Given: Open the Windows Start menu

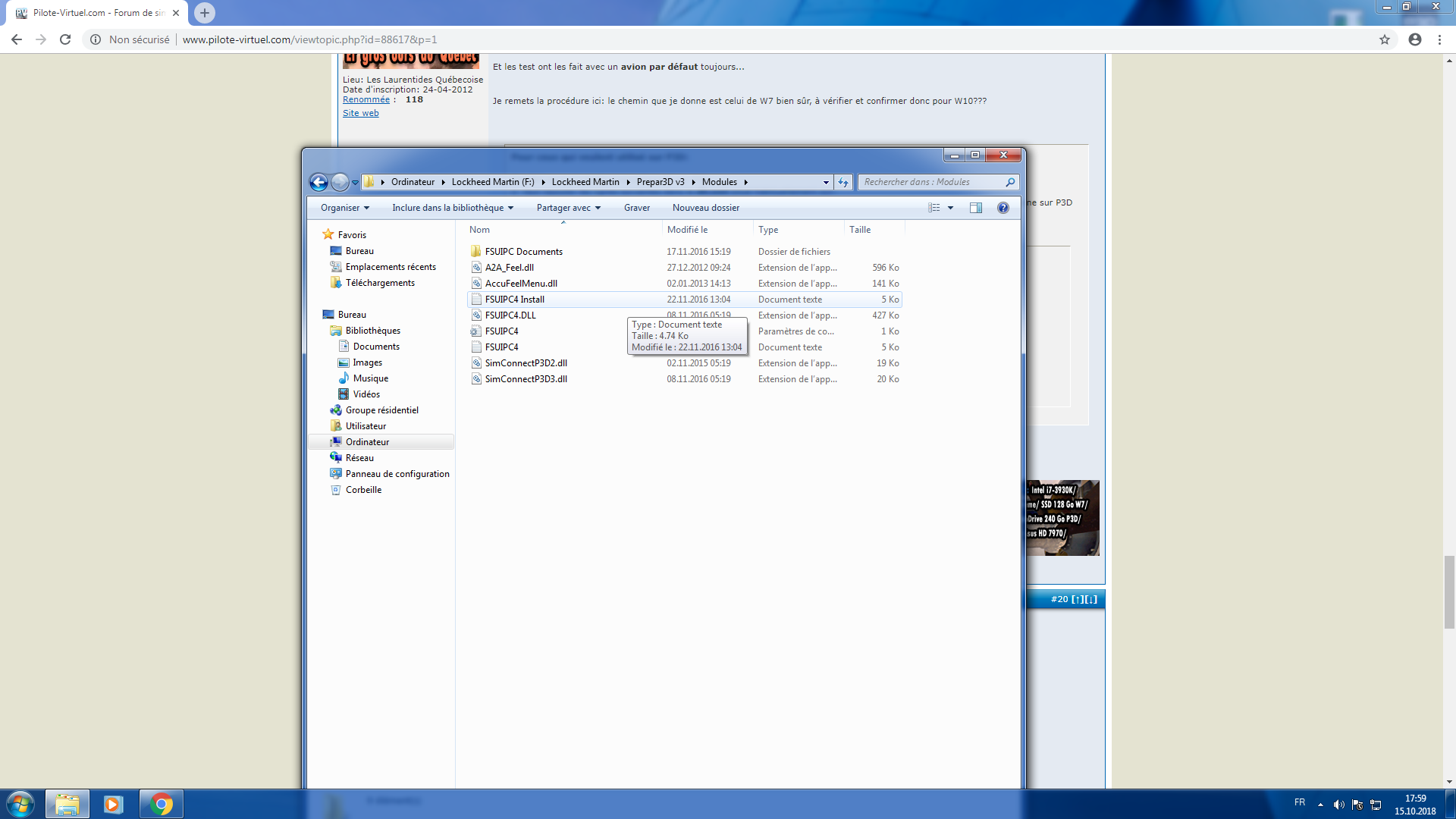Looking at the screenshot, I should click(20, 804).
